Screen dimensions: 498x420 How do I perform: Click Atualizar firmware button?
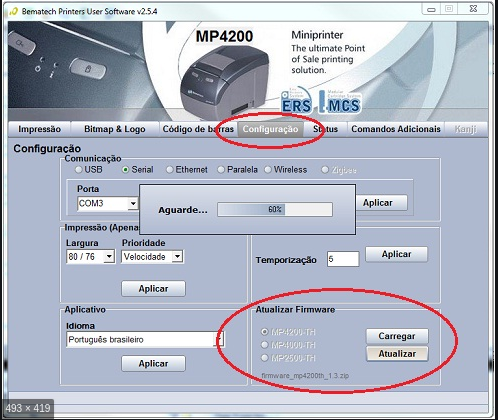pos(397,354)
